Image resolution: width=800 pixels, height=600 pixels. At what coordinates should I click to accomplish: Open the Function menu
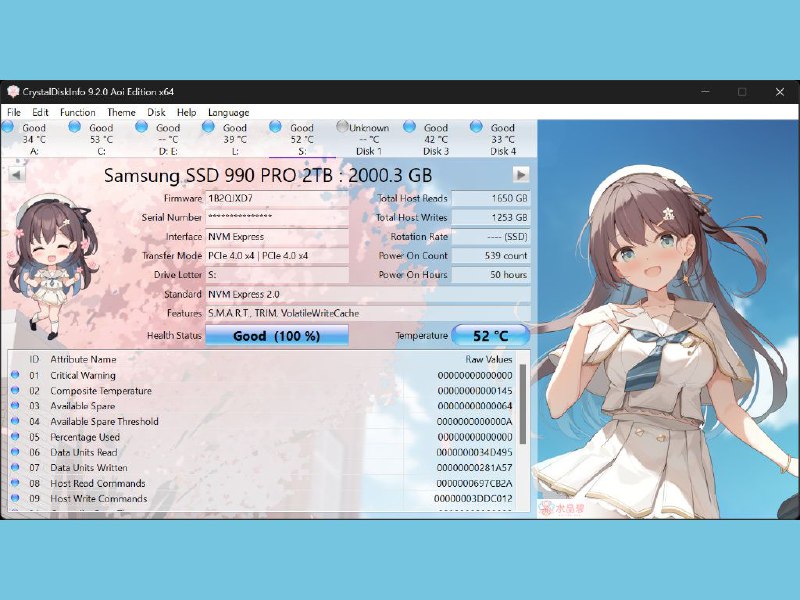pos(78,112)
